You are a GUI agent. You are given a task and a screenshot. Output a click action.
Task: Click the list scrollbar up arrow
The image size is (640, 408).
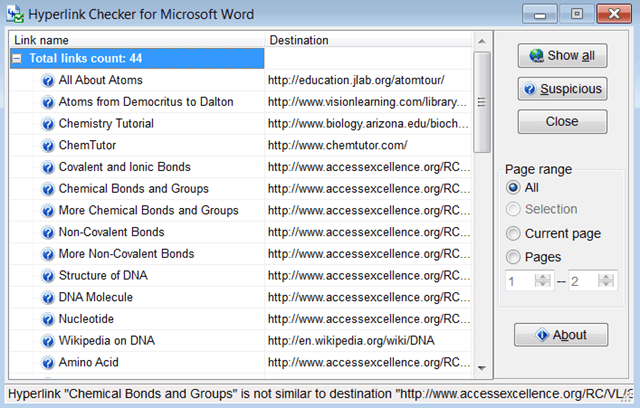click(482, 41)
